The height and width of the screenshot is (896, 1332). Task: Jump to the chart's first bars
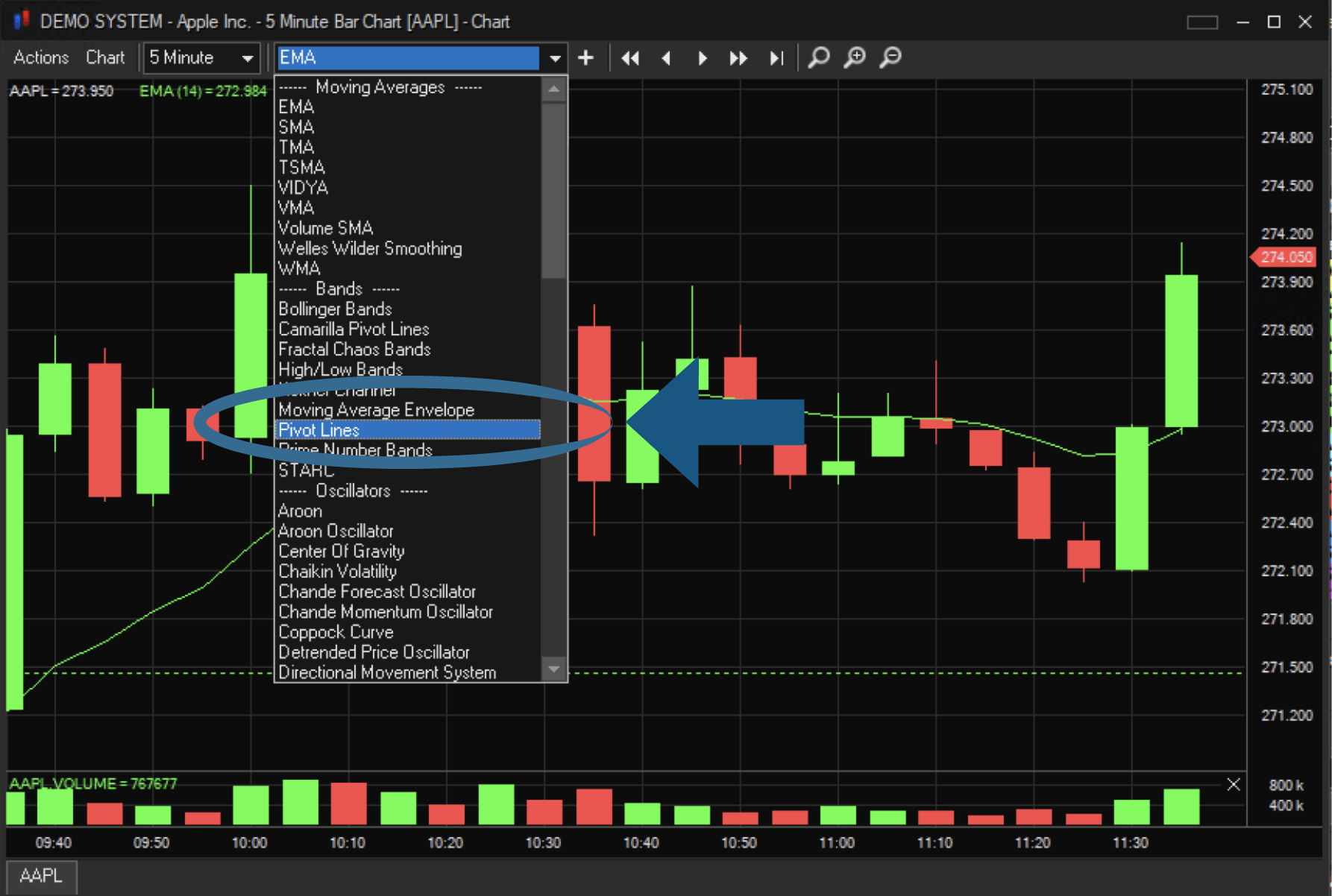pos(630,58)
